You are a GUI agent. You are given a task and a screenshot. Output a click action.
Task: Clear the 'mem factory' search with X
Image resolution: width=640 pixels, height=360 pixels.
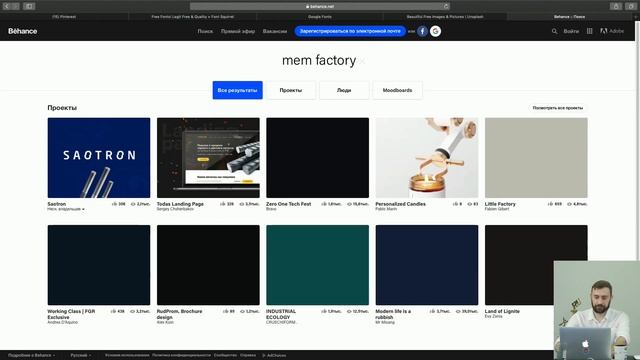pos(362,61)
